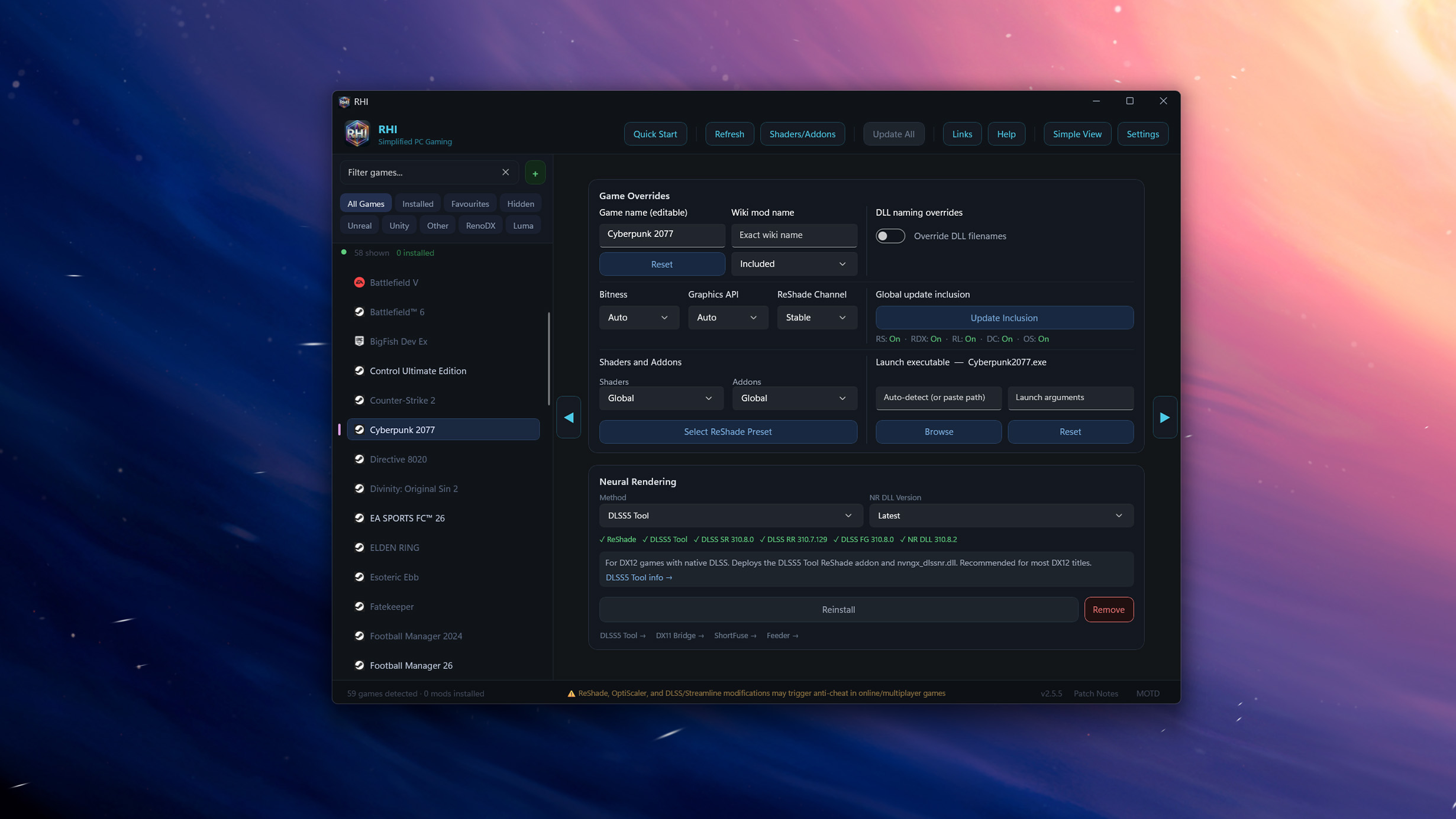Viewport: 1456px width, 819px height.
Task: Switch to Simple View
Action: [x=1077, y=134]
